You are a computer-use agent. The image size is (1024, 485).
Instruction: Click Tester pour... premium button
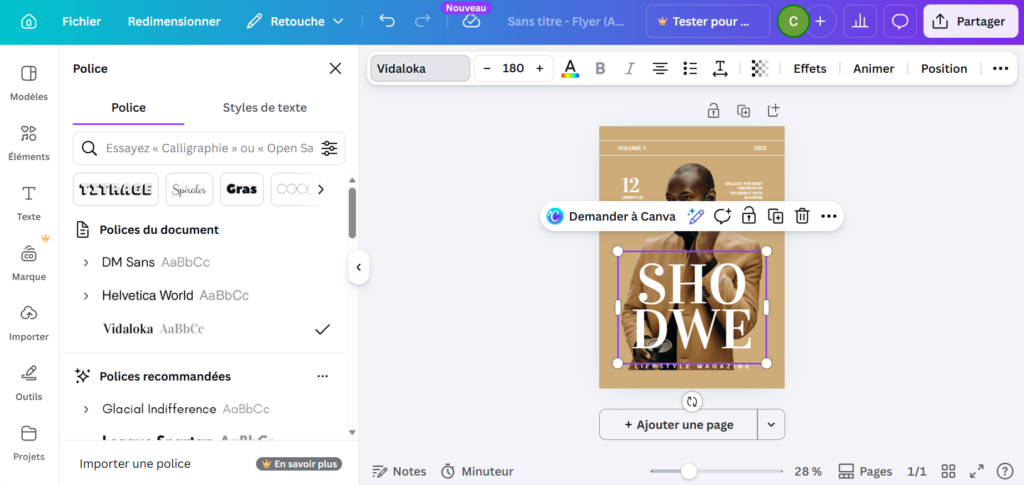708,22
